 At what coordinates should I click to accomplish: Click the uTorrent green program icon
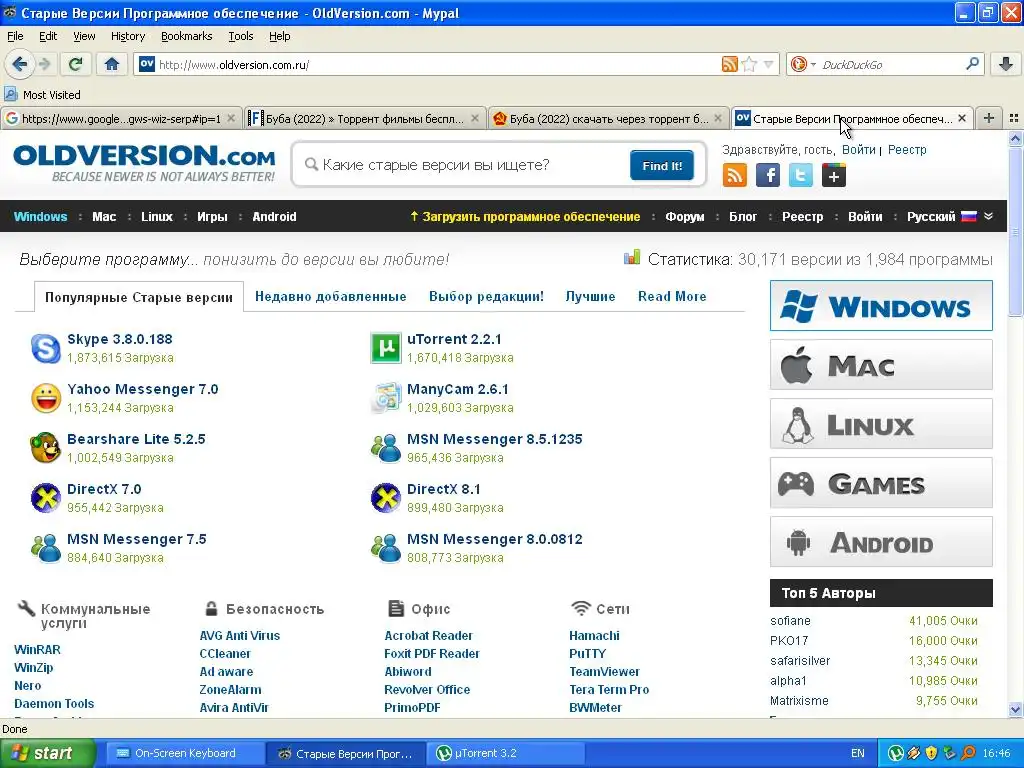click(386, 347)
